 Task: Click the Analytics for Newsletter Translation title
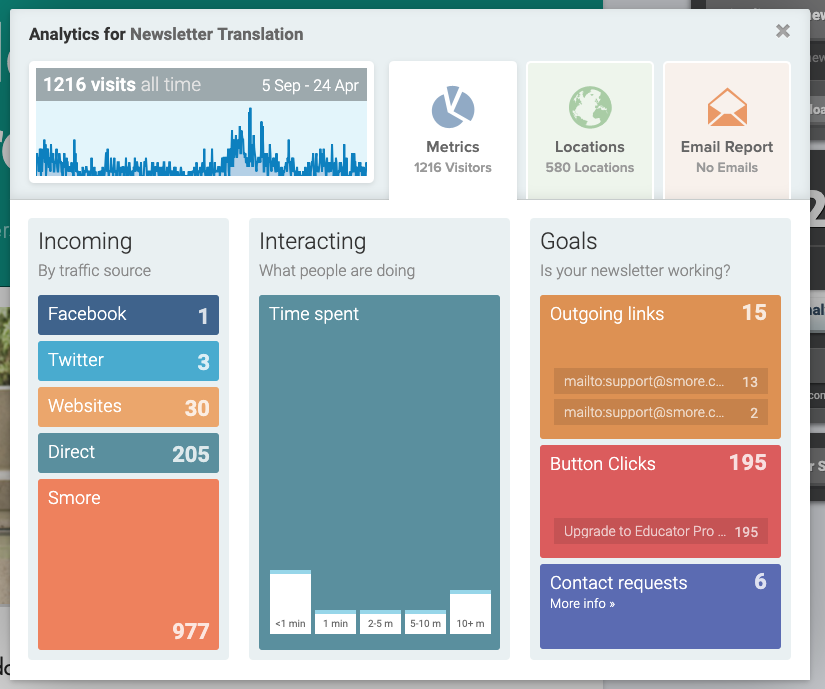click(166, 34)
